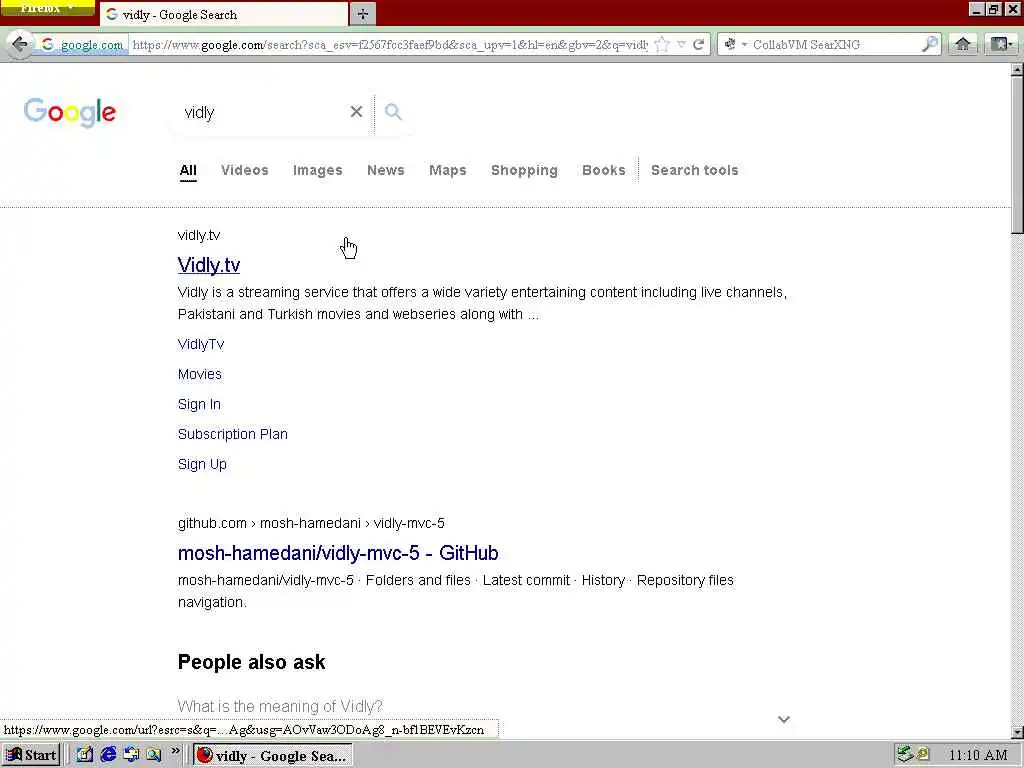Image resolution: width=1024 pixels, height=768 pixels.
Task: Switch to News results tab
Action: coord(385,170)
